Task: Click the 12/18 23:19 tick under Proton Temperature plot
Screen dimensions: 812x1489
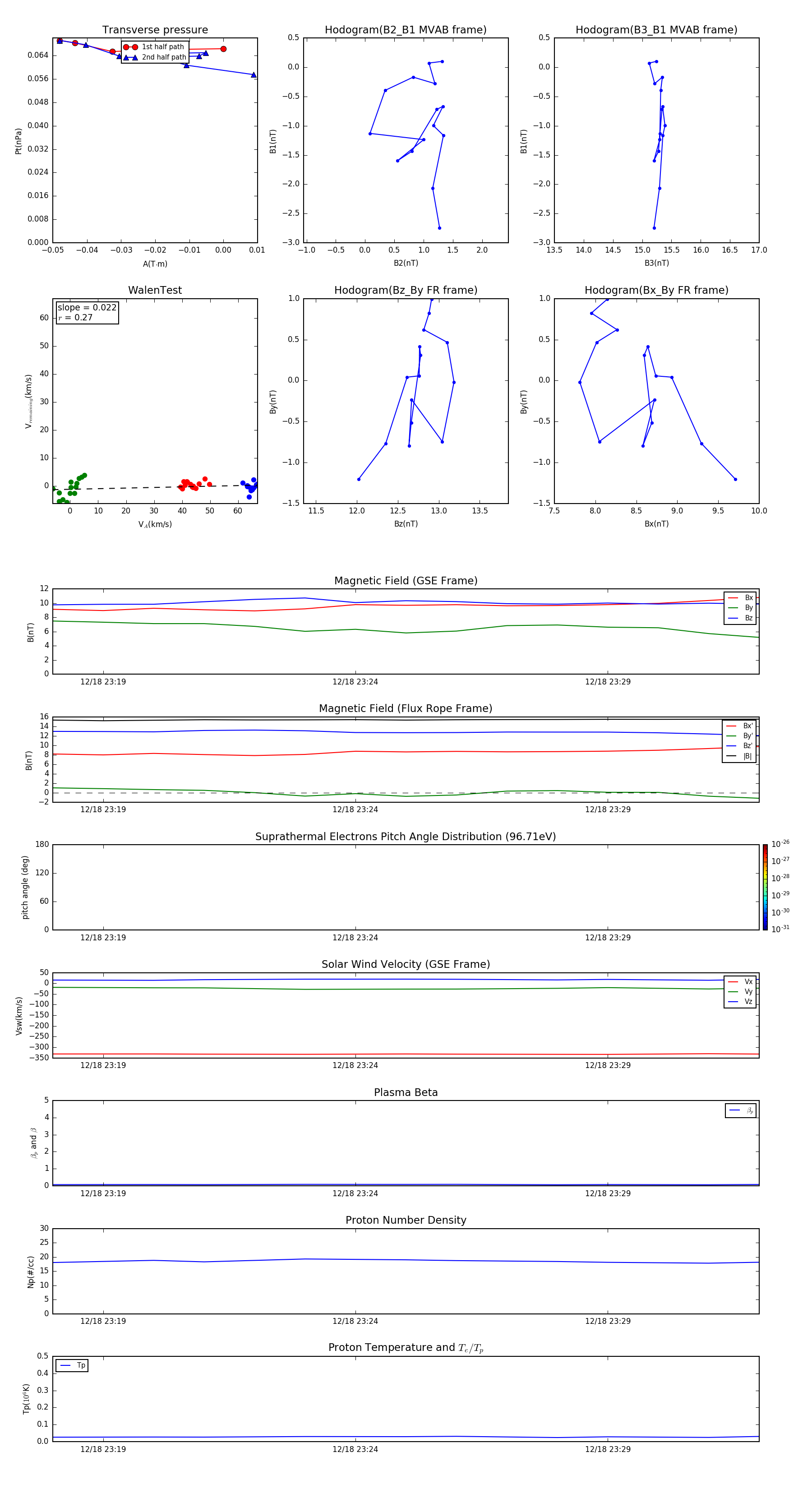Action: pyautogui.click(x=103, y=1450)
